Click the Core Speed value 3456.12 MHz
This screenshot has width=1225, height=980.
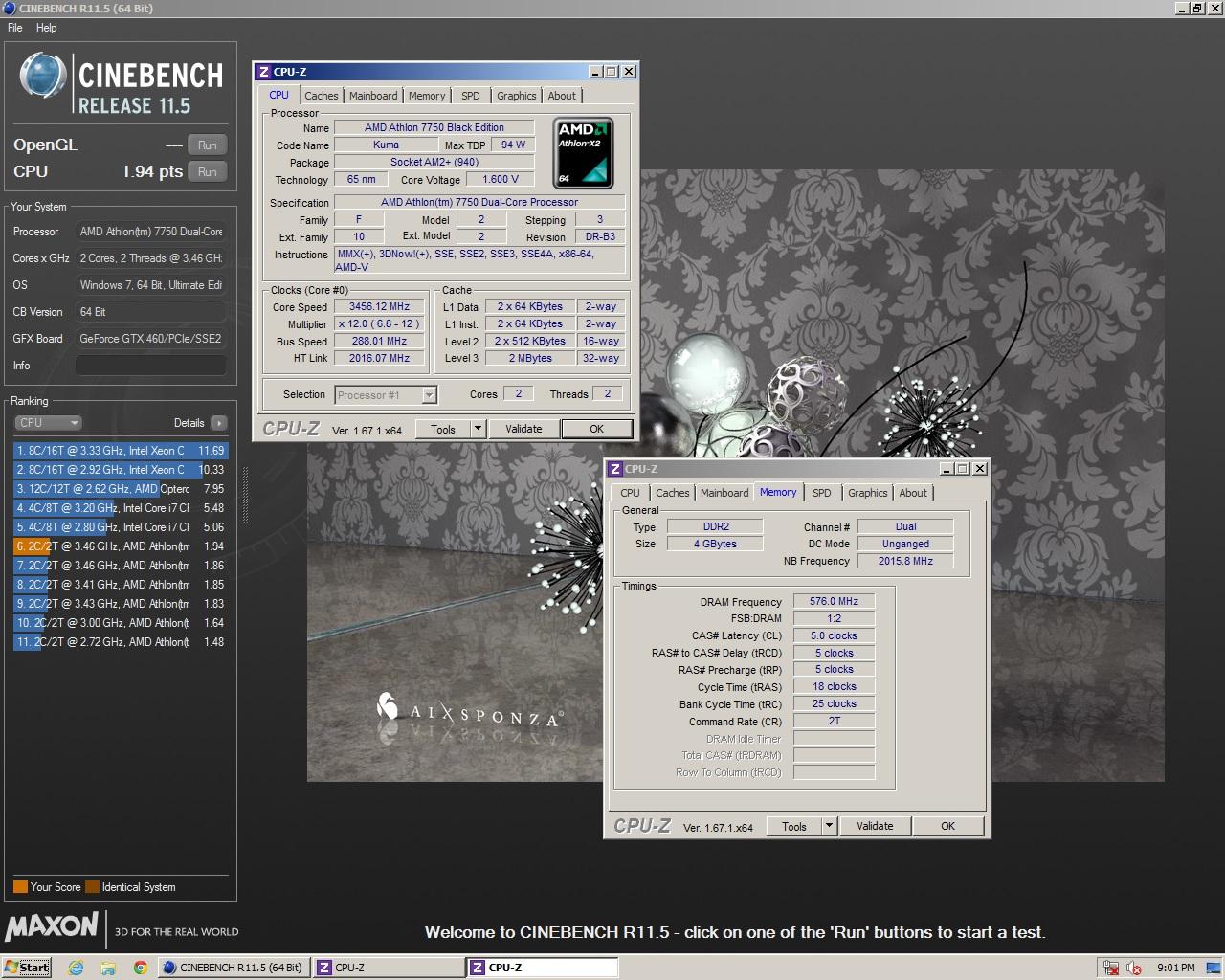(379, 307)
